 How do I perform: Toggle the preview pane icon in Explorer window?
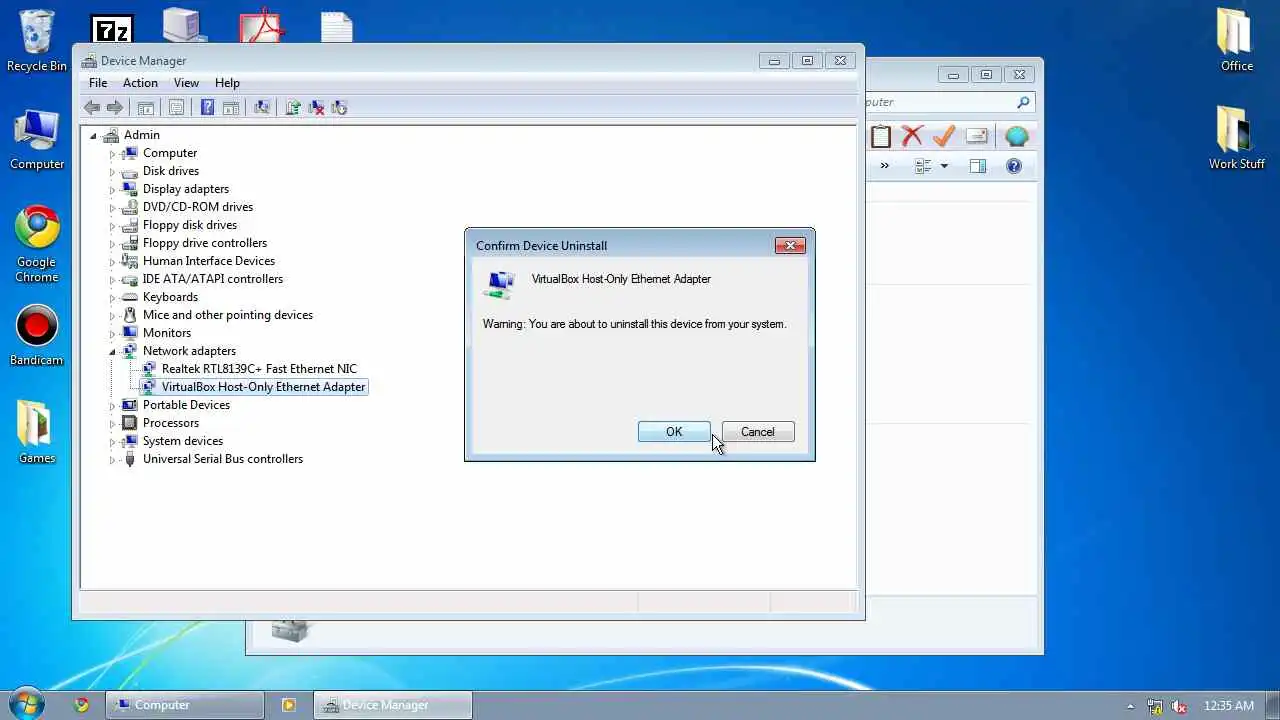977,166
